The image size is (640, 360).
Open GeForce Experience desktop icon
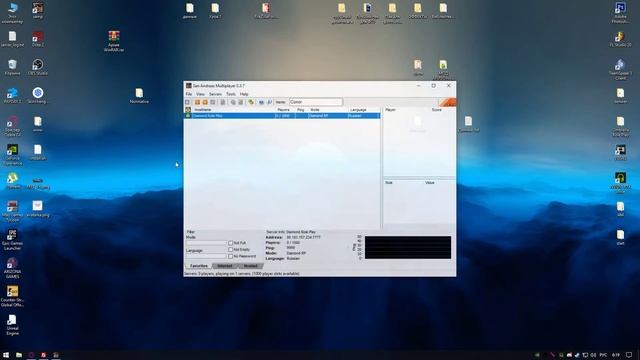coord(12,154)
